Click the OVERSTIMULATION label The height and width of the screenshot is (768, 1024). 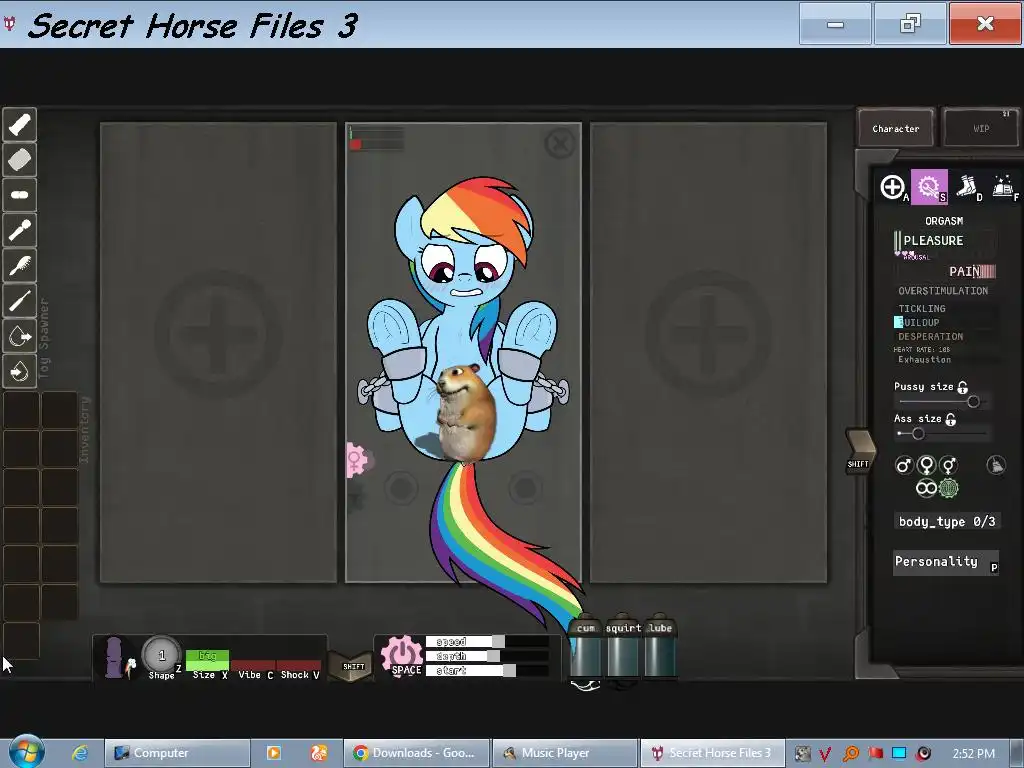pyautogui.click(x=943, y=291)
